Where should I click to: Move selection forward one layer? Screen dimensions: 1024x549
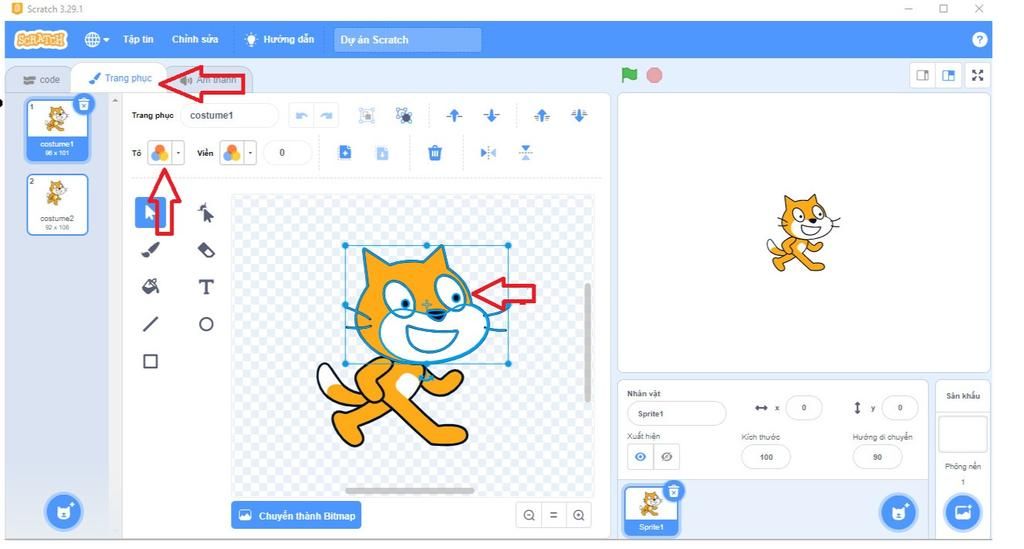coord(454,116)
